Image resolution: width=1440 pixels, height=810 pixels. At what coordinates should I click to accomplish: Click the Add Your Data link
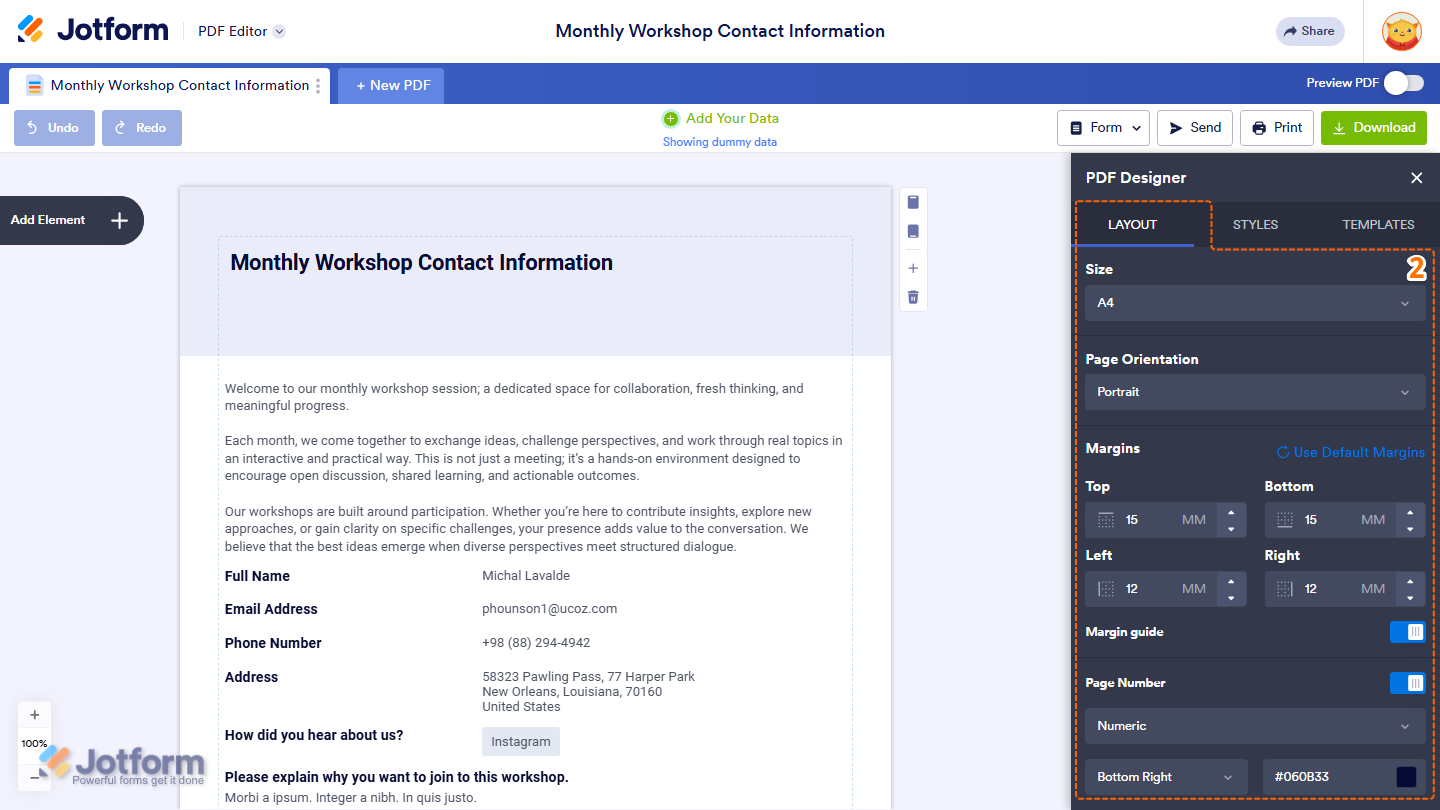tap(732, 118)
